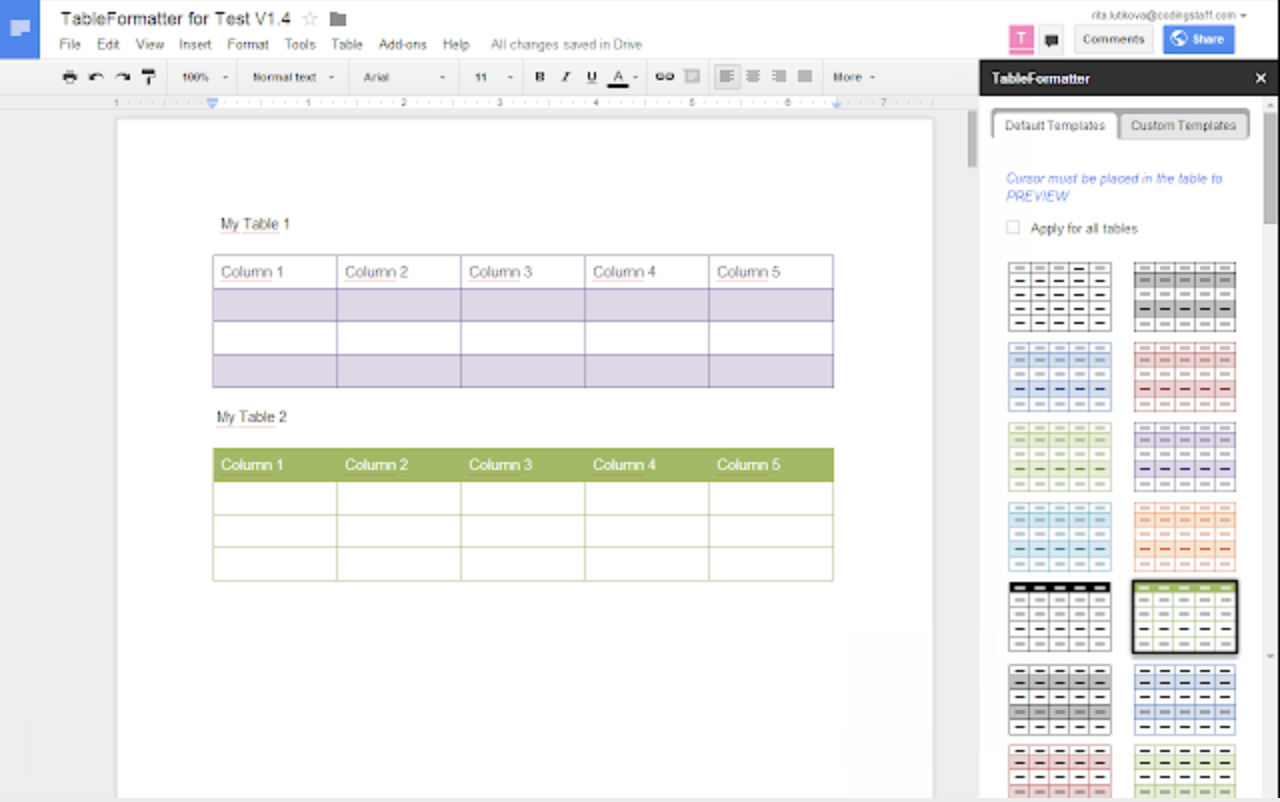Select center alignment
Screen dimensions: 1280x802
(x=753, y=77)
